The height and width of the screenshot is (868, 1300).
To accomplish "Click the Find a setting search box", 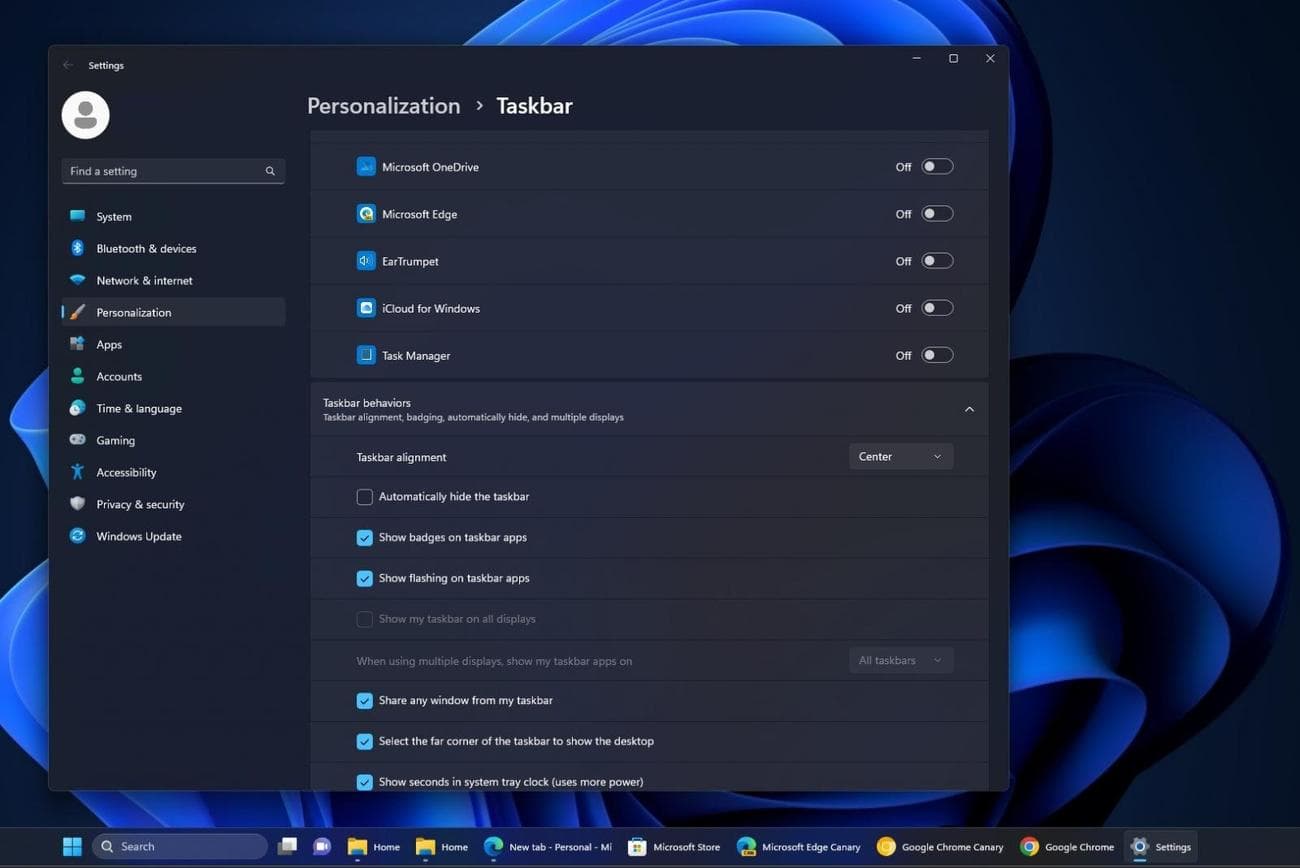I will coord(165,171).
